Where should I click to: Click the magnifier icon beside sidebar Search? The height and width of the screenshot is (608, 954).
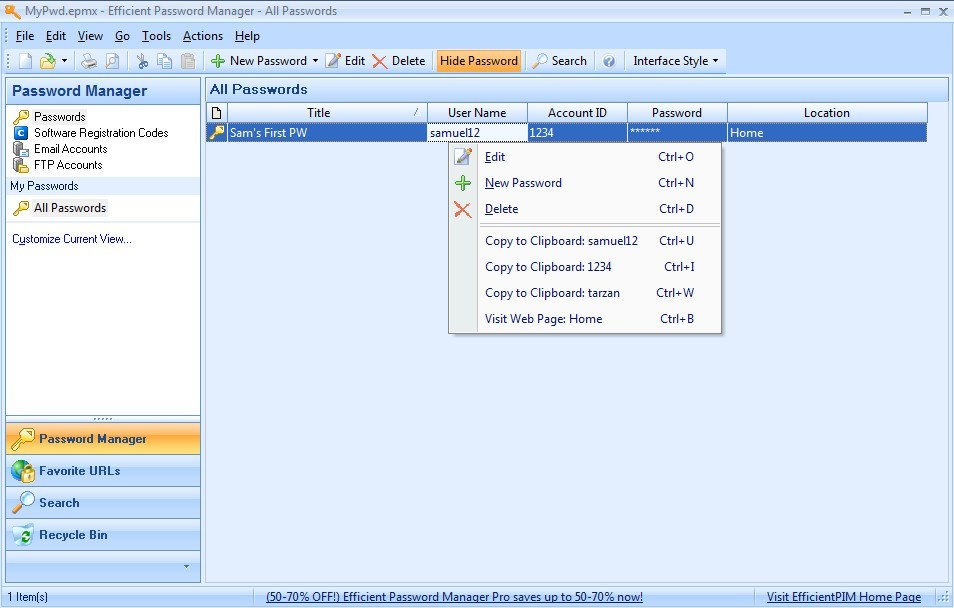(x=23, y=503)
